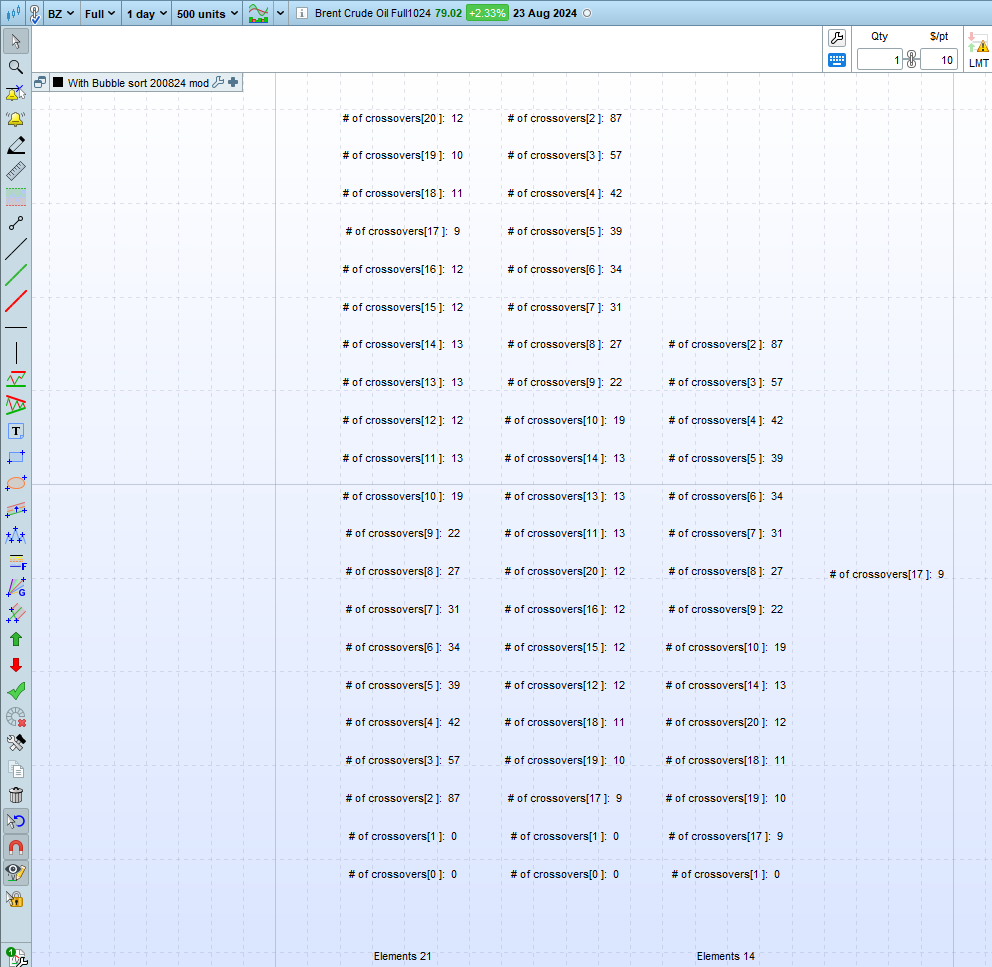Click the Brent Crude Oil Full1024 title
This screenshot has width=992, height=967.
(x=373, y=13)
